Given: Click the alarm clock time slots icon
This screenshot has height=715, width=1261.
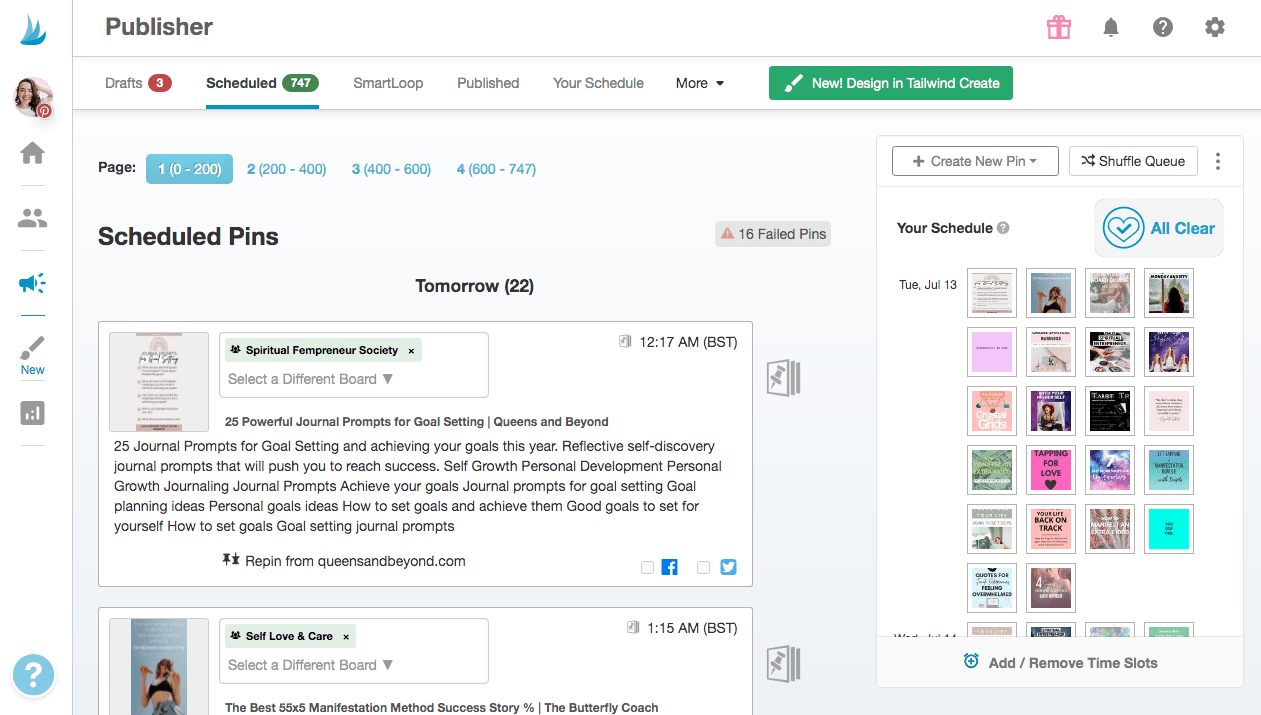Looking at the screenshot, I should 971,661.
